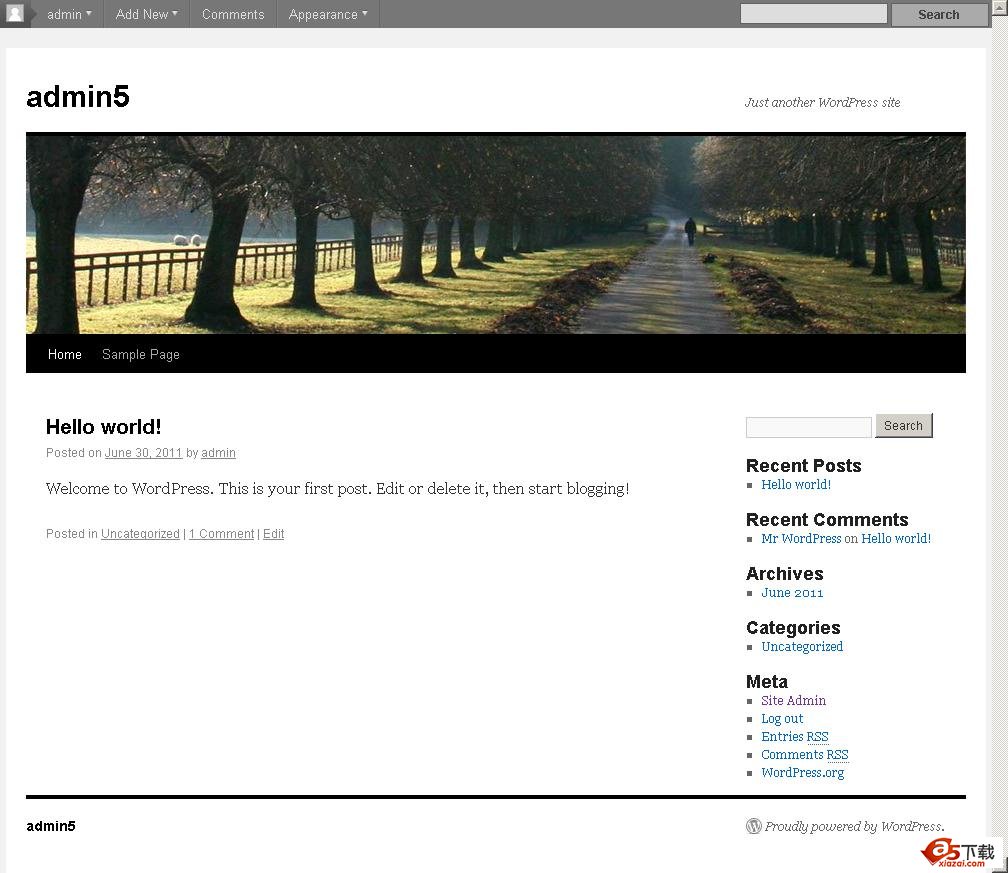The width and height of the screenshot is (1008, 873).
Task: Click the 'Welcome to WordPress' post text
Action: pyautogui.click(x=338, y=489)
